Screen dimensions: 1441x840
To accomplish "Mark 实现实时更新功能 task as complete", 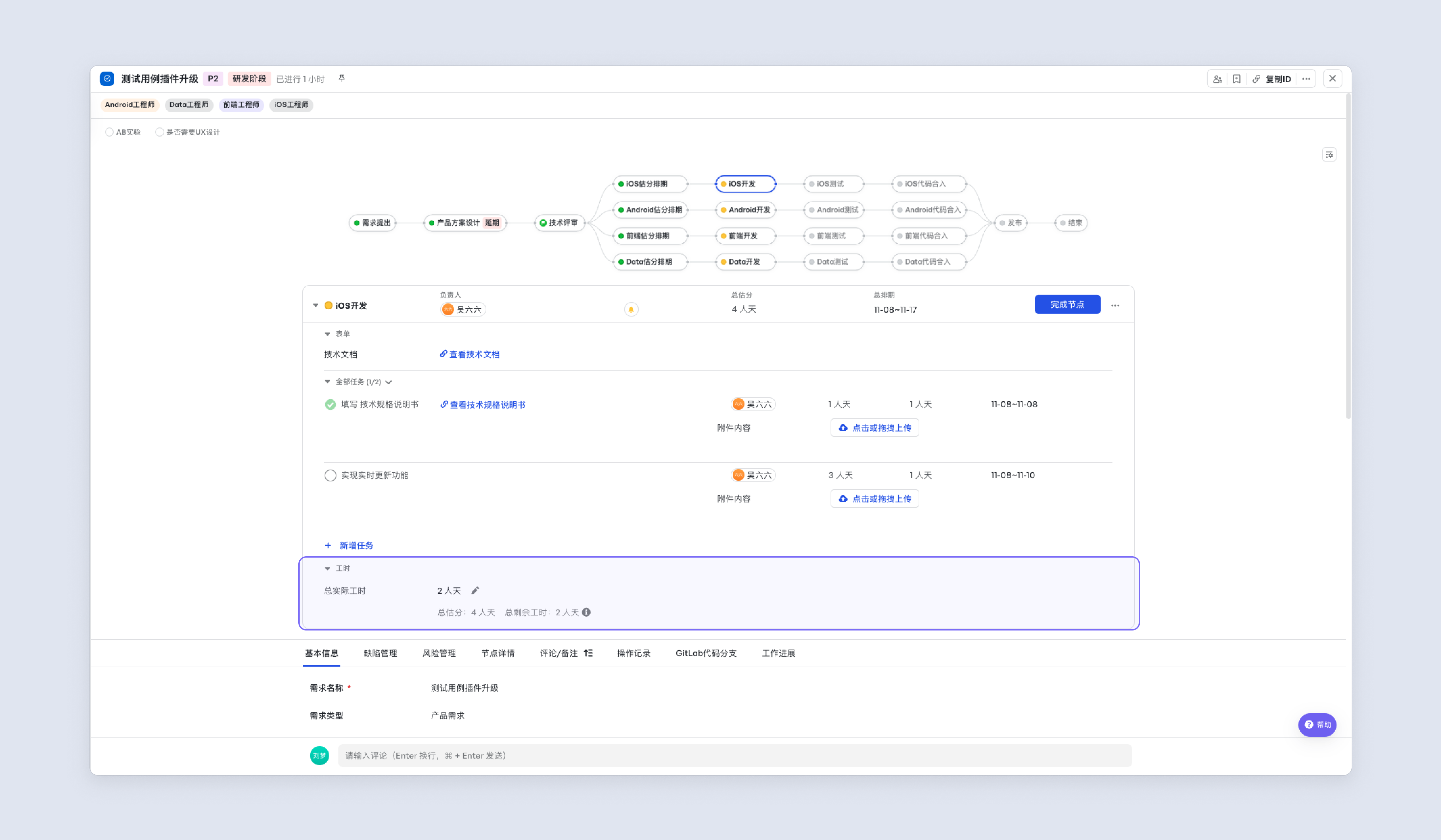I will pyautogui.click(x=330, y=475).
